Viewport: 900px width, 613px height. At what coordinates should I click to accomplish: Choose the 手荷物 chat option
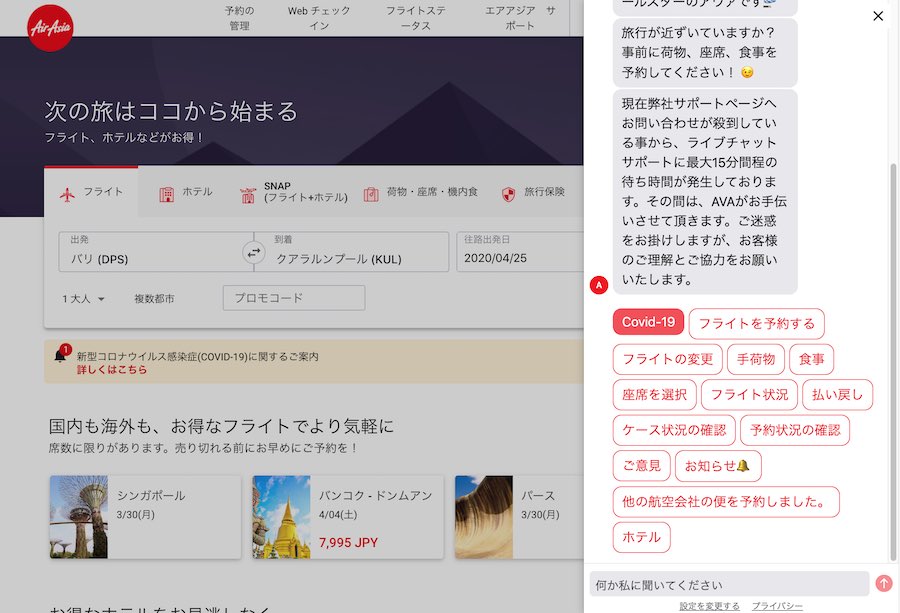pos(756,359)
